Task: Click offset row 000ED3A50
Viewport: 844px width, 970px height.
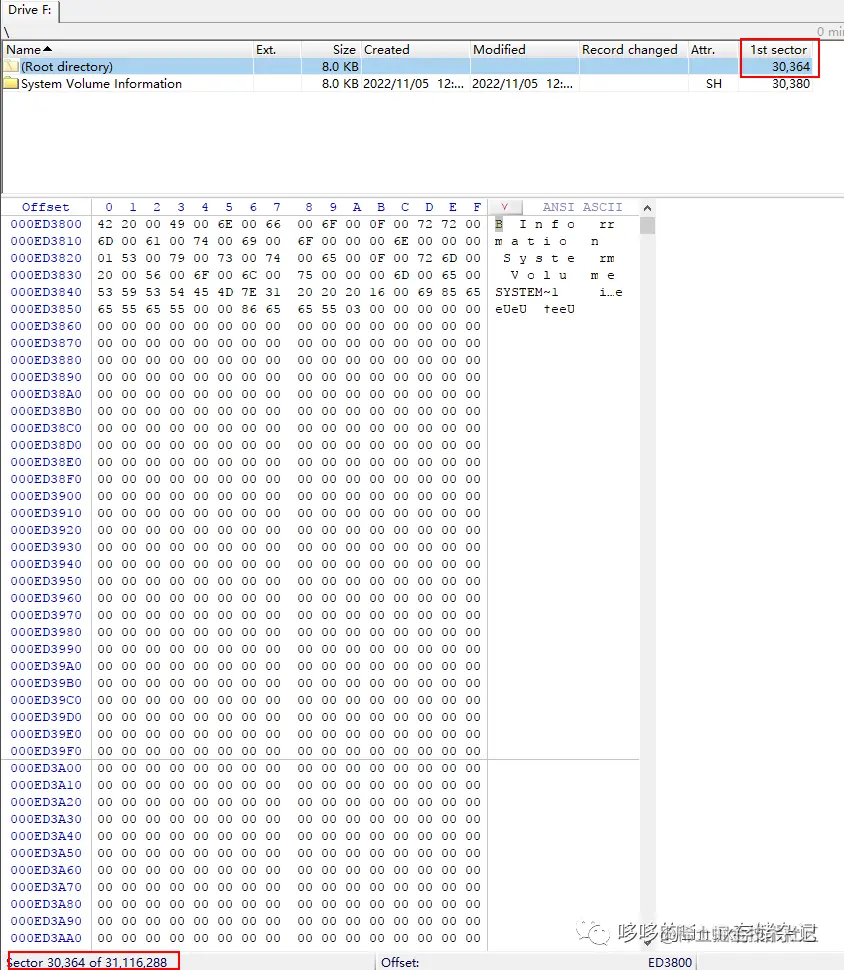Action: click(46, 853)
